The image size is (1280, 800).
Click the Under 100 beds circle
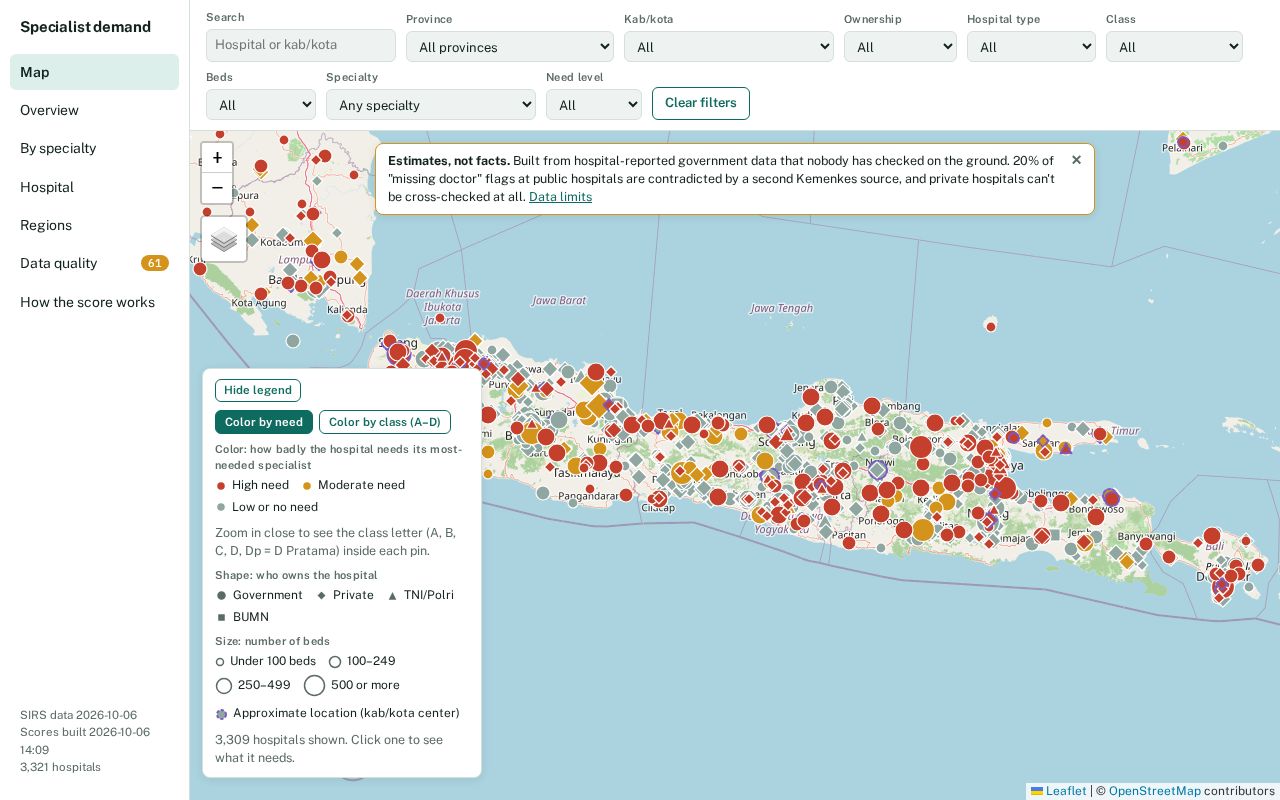(x=220, y=662)
